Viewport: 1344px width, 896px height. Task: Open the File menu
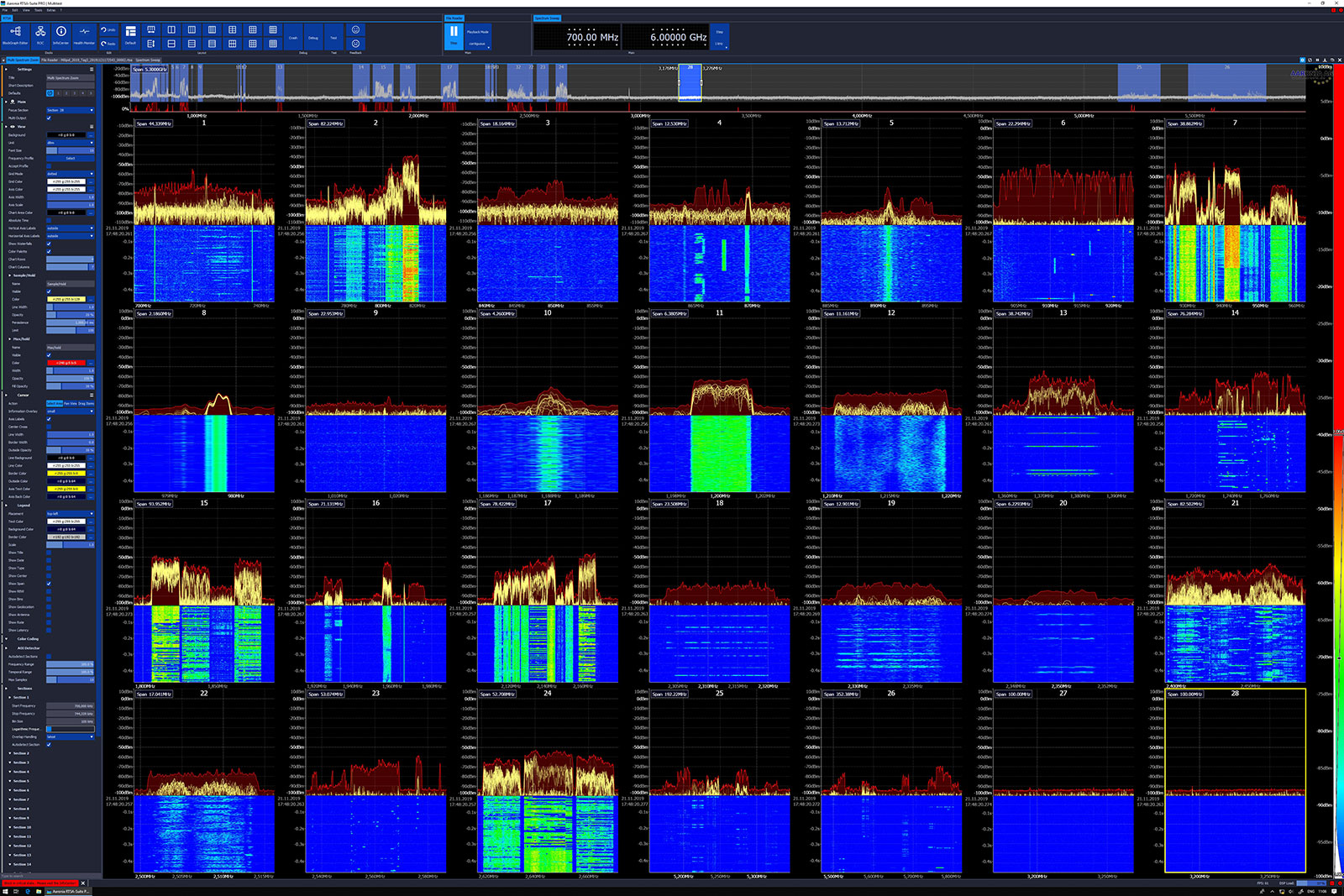(4, 10)
